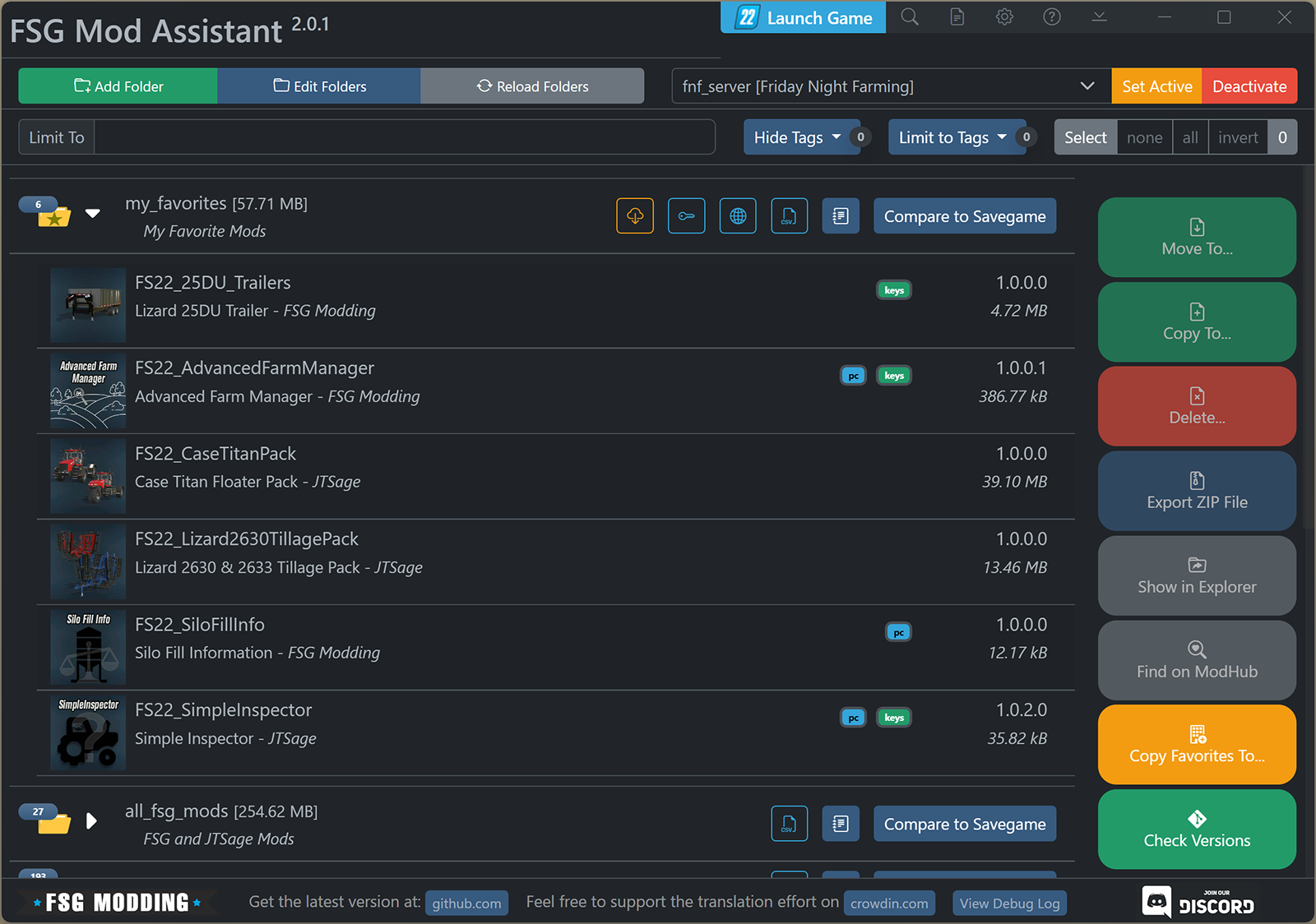Click View Debug Log

click(1009, 903)
